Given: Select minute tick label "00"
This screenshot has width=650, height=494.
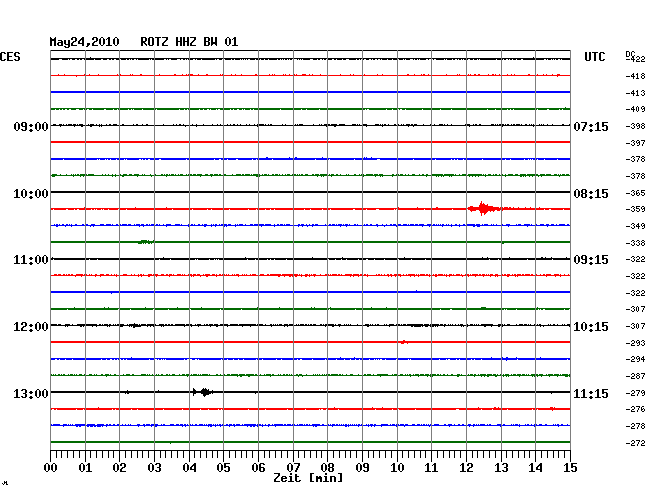Looking at the screenshot, I should click(51, 468).
